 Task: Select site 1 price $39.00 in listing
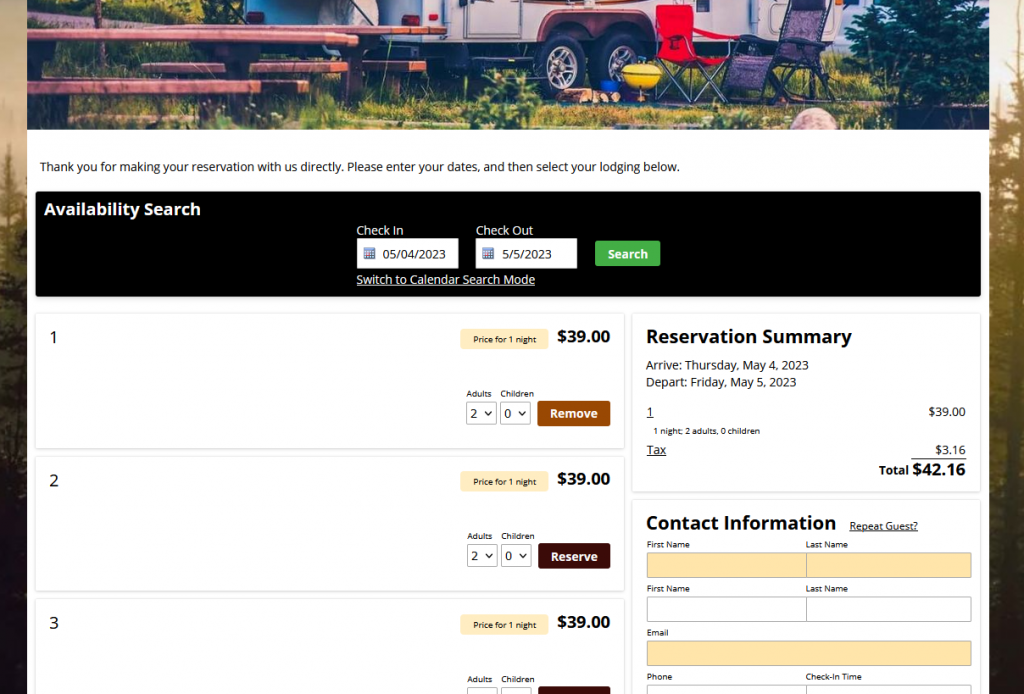[583, 336]
